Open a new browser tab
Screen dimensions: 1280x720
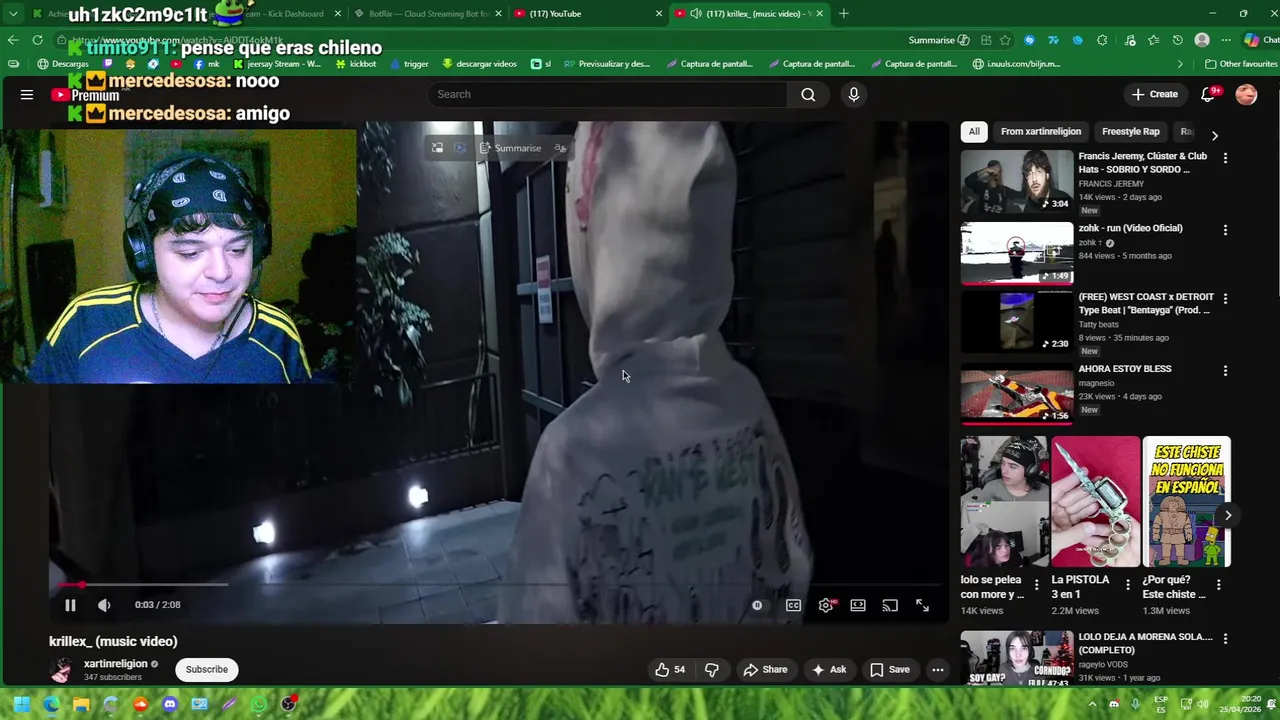coord(844,14)
